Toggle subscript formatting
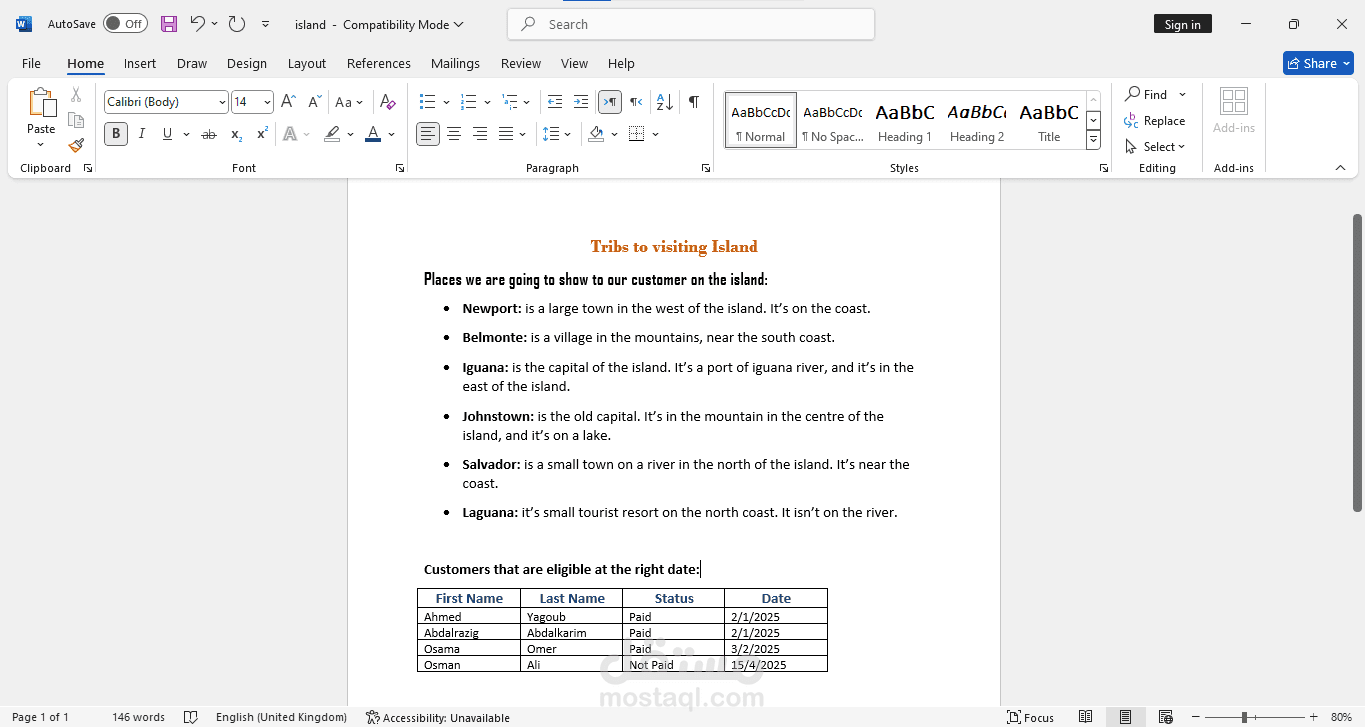The image size is (1365, 727). 236,134
